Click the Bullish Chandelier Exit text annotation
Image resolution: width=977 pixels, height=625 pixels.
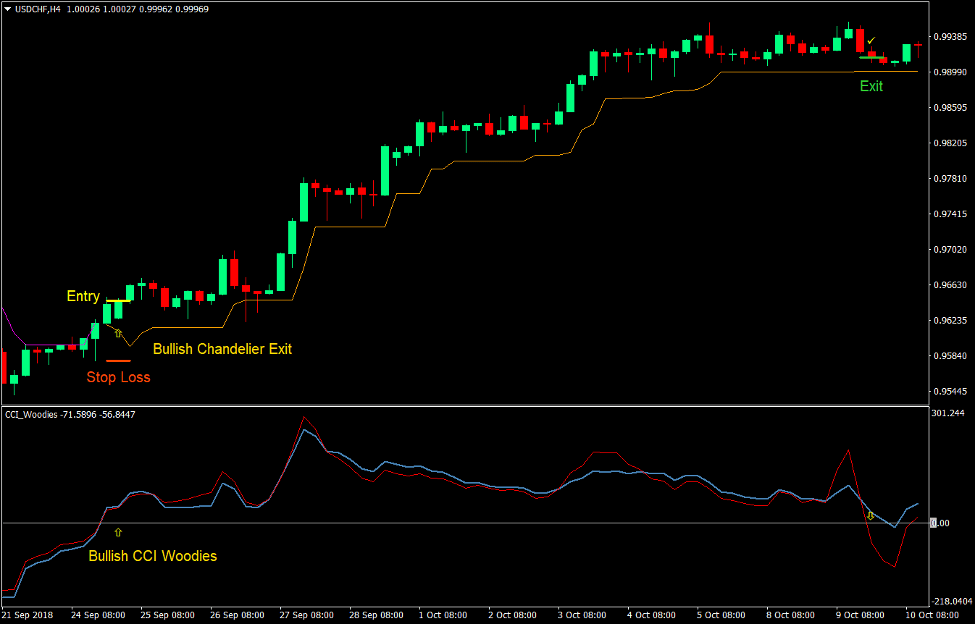pyautogui.click(x=222, y=349)
